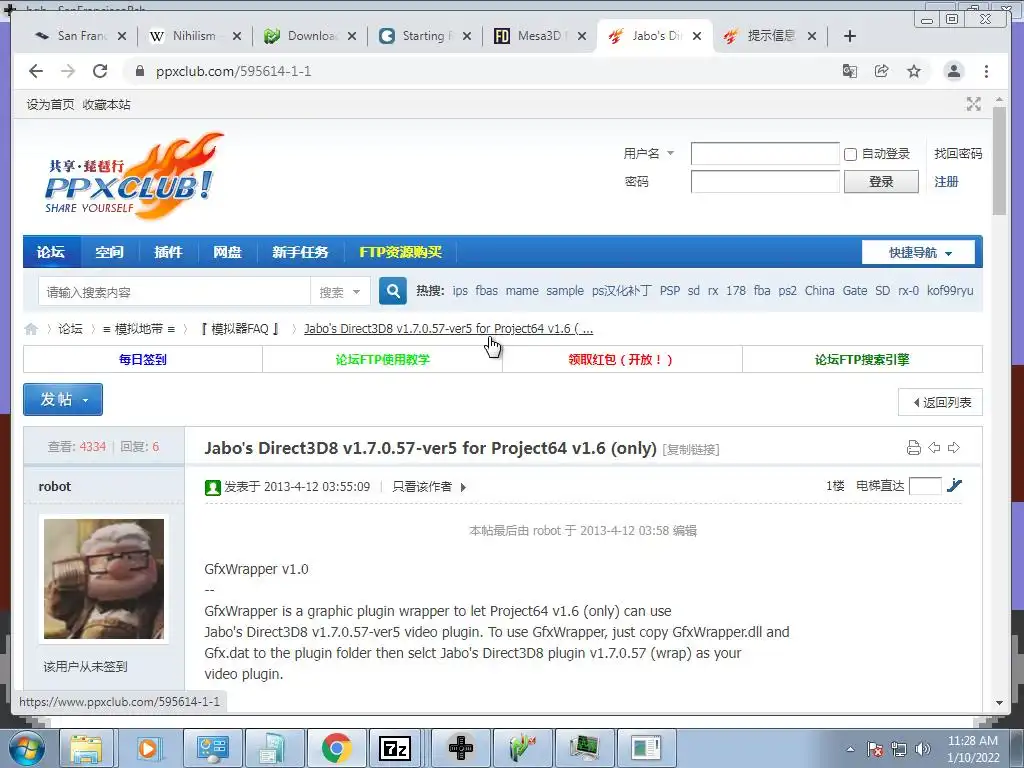Click the volume speaker tray icon

pos(922,749)
